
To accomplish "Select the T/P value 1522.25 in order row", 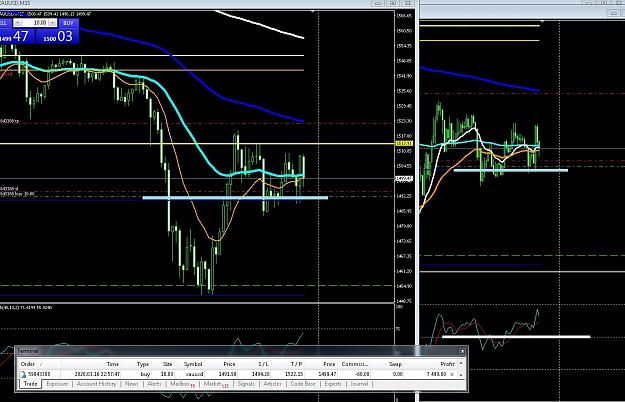I will point(294,375).
